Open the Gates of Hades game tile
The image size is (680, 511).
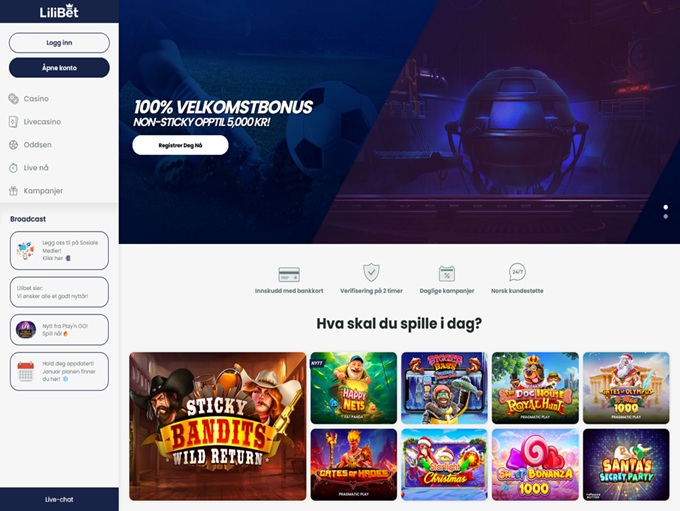353,465
